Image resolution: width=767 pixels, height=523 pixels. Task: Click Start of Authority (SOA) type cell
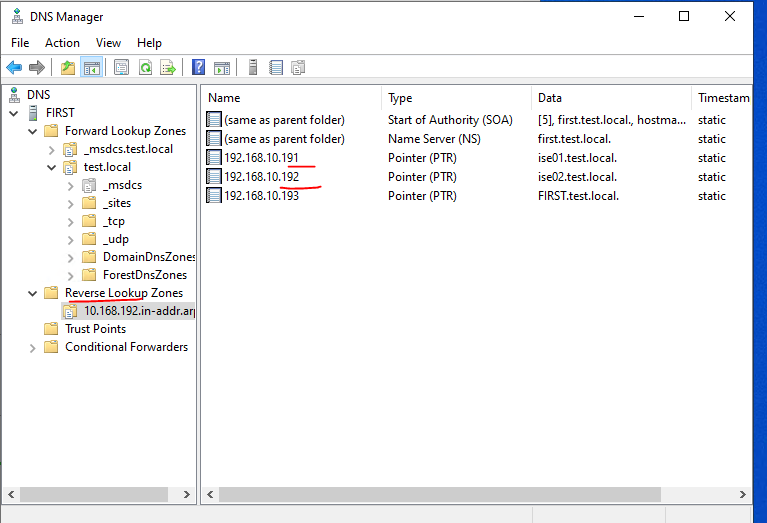click(450, 120)
